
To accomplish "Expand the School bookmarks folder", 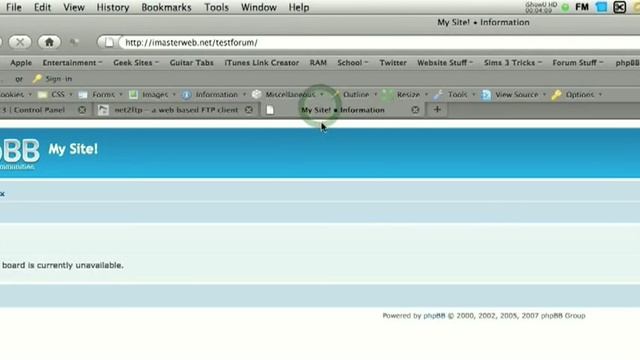I will click(x=353, y=63).
